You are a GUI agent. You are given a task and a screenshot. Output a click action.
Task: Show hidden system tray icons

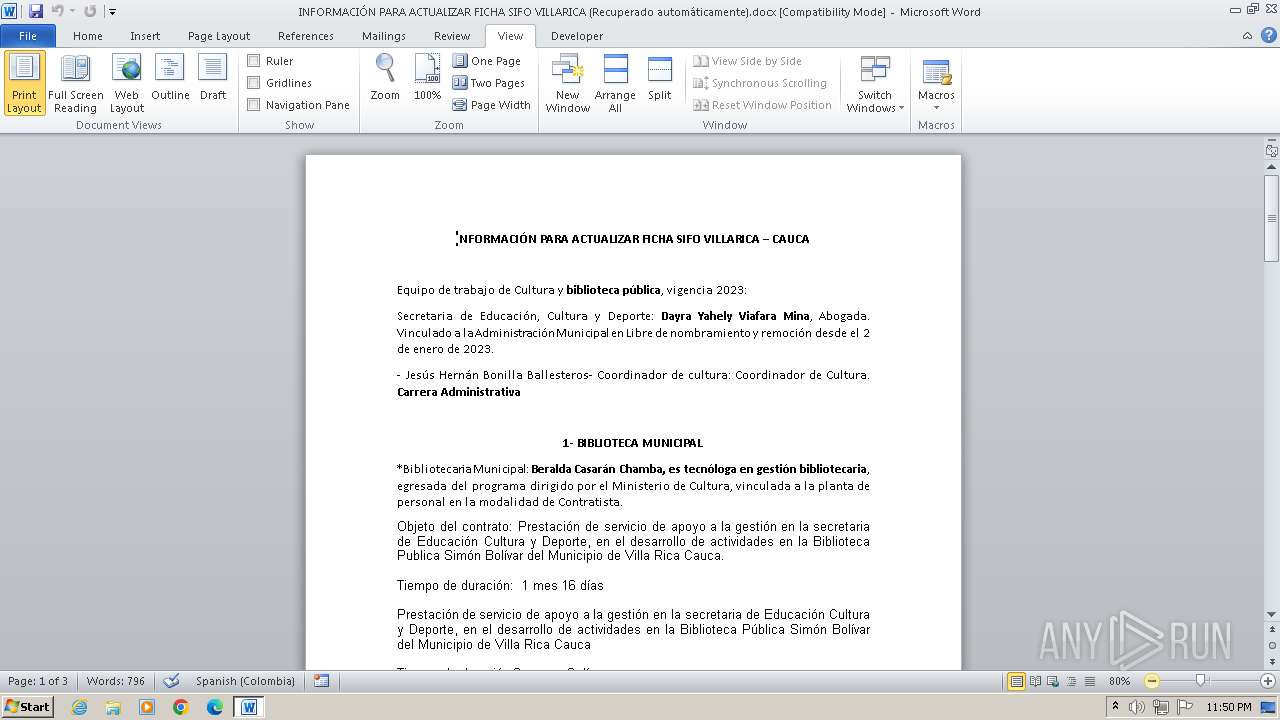click(1115, 707)
